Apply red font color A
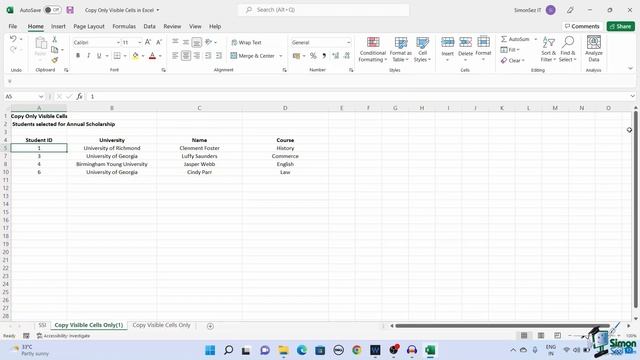Viewport: 640px width, 360px height. [152, 56]
